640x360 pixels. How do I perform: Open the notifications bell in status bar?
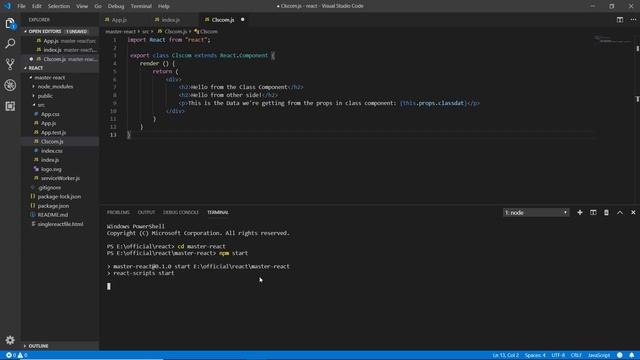[x=631, y=355]
